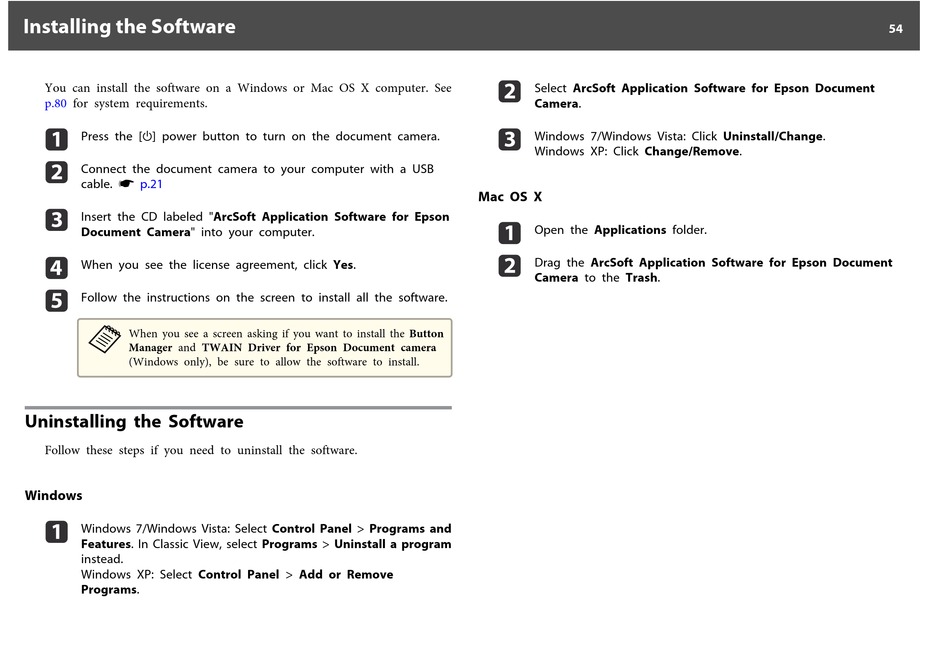The width and height of the screenshot is (950, 660).
Task: Click 'You can install the software' intro sentence
Action: [248, 96]
